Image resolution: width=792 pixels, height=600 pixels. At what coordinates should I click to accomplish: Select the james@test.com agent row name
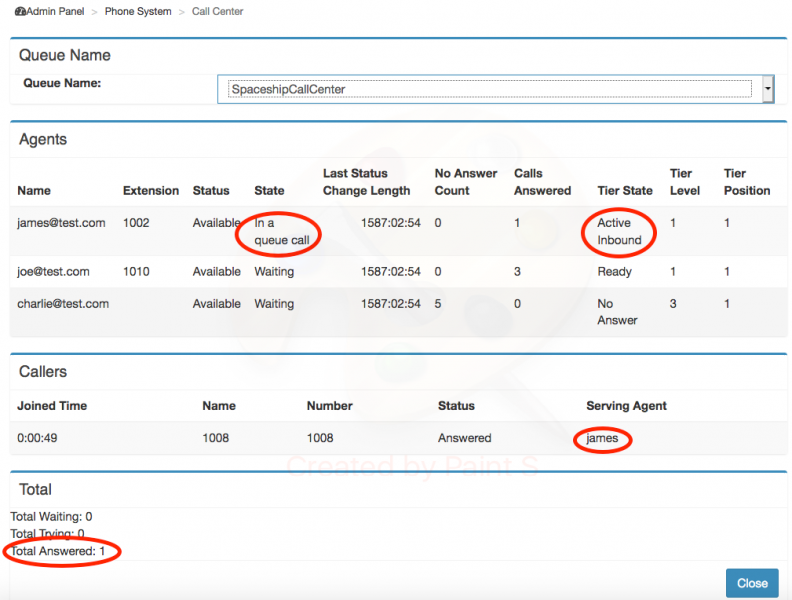[x=61, y=223]
